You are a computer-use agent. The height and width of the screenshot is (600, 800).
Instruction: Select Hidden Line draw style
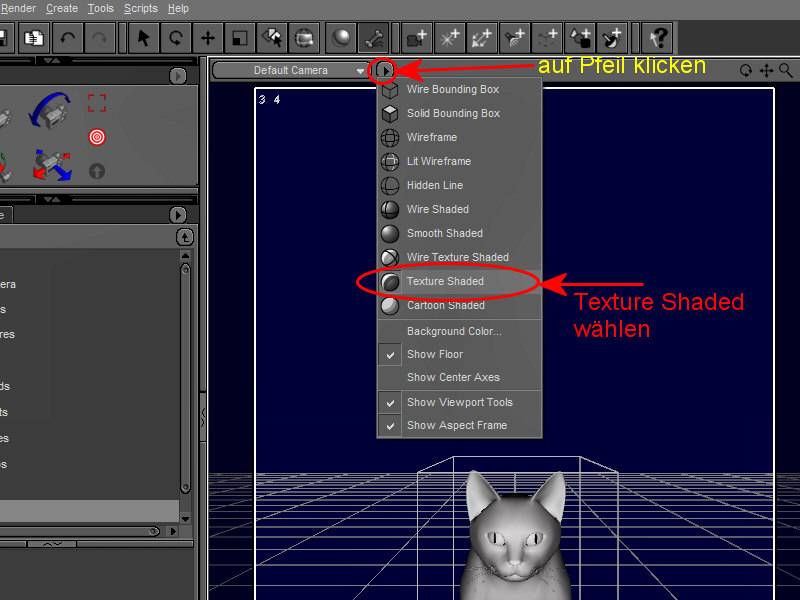pyautogui.click(x=459, y=185)
